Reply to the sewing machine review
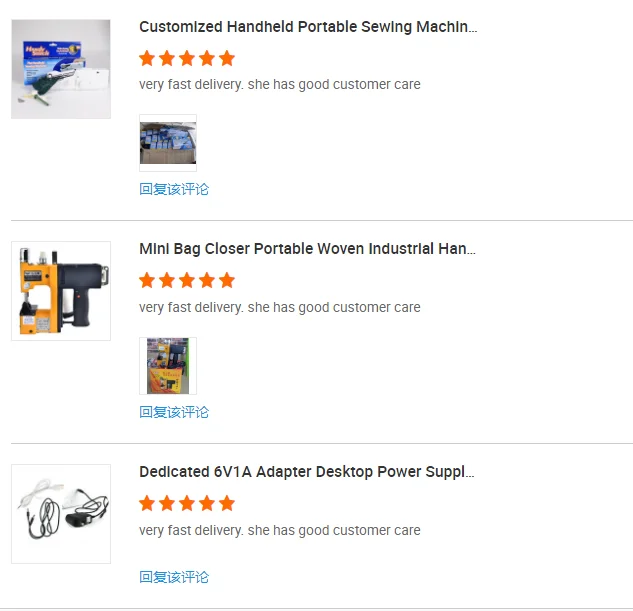The height and width of the screenshot is (611, 633). [174, 189]
